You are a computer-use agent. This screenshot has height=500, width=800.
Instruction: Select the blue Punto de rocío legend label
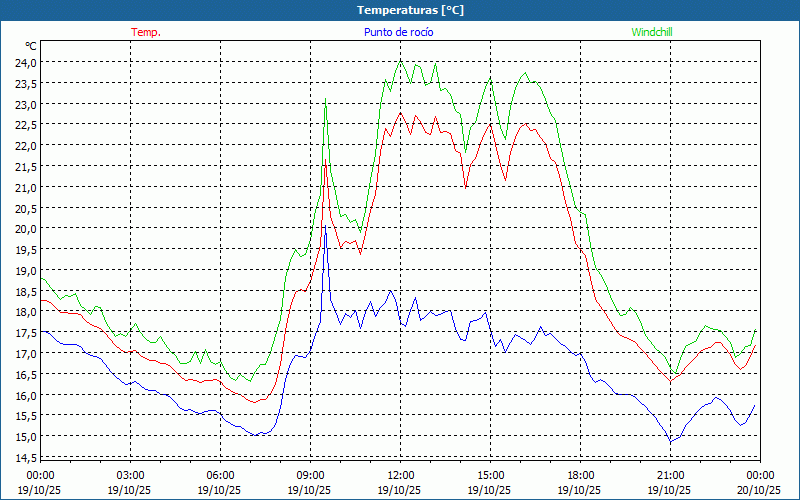pyautogui.click(x=399, y=32)
